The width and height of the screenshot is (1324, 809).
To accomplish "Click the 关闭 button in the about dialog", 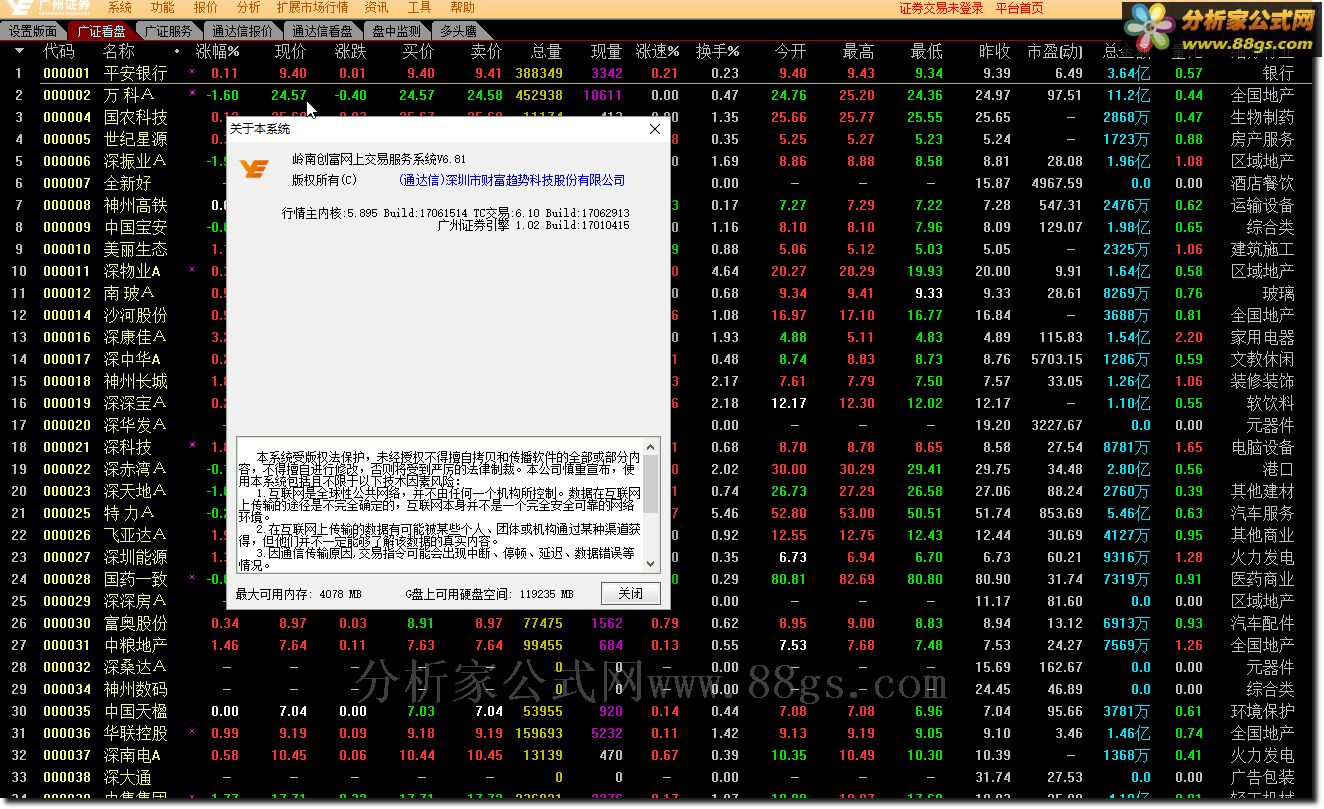I will [x=630, y=593].
